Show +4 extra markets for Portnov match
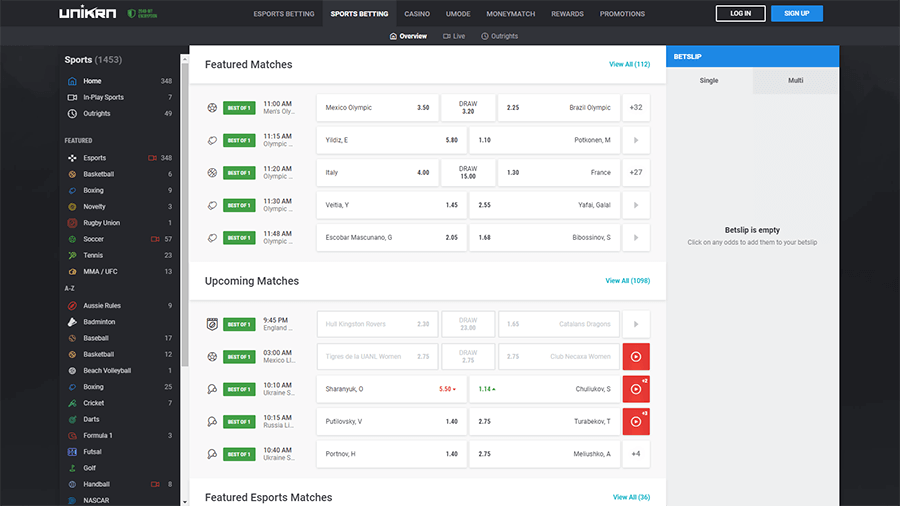This screenshot has width=900, height=506. [x=636, y=454]
